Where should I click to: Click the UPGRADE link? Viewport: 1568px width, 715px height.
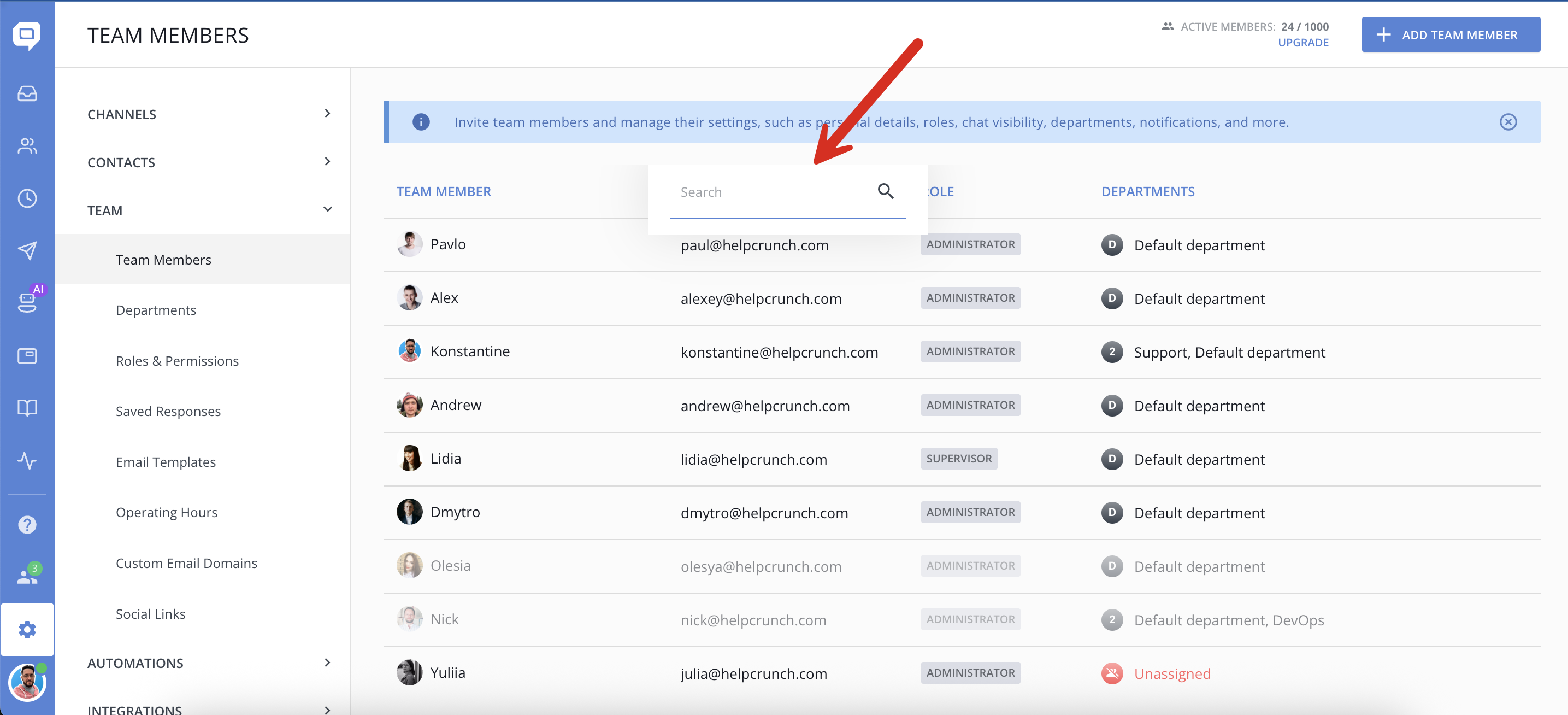(1302, 43)
